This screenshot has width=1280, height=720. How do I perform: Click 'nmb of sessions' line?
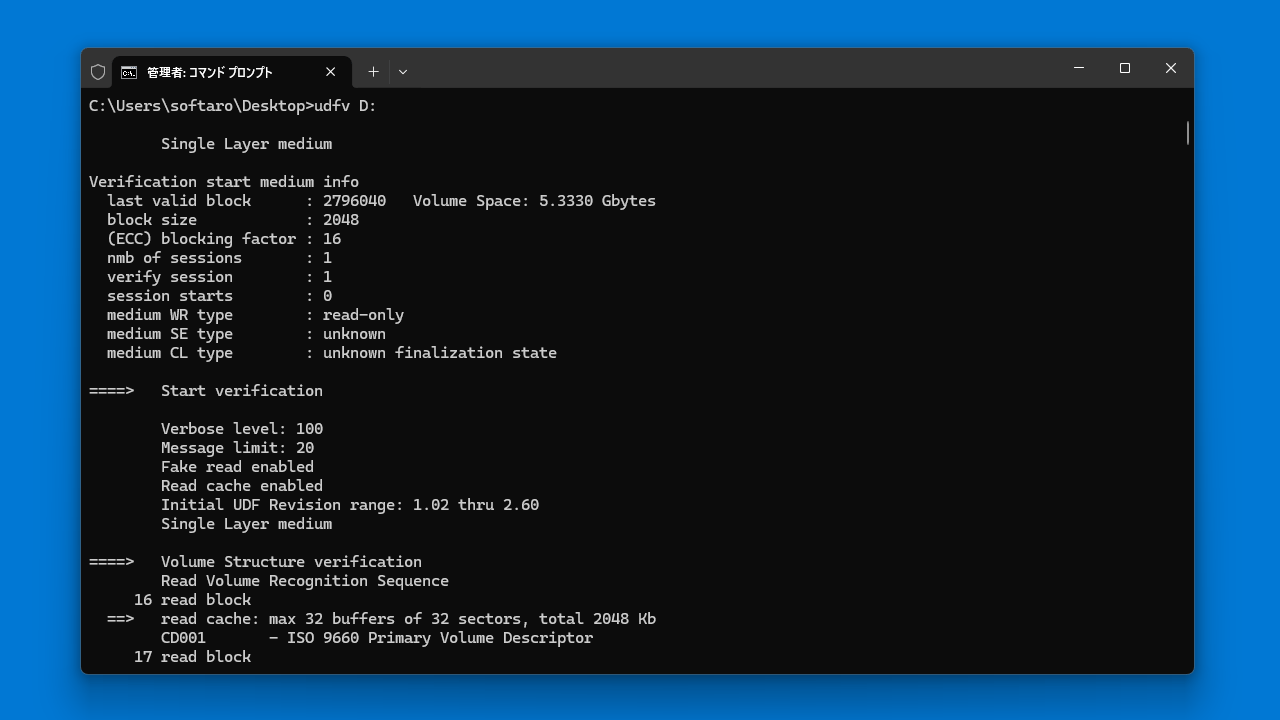click(x=219, y=258)
